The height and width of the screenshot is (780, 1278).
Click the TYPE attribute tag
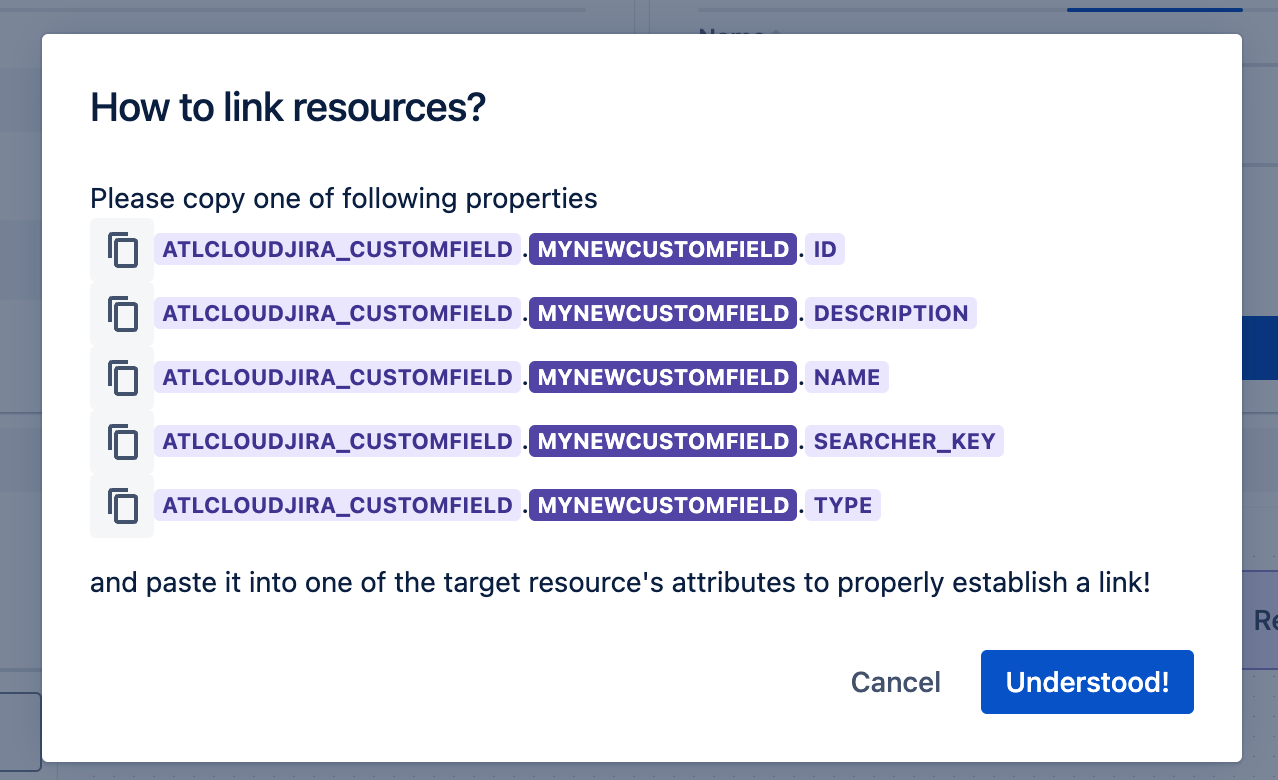(x=843, y=506)
